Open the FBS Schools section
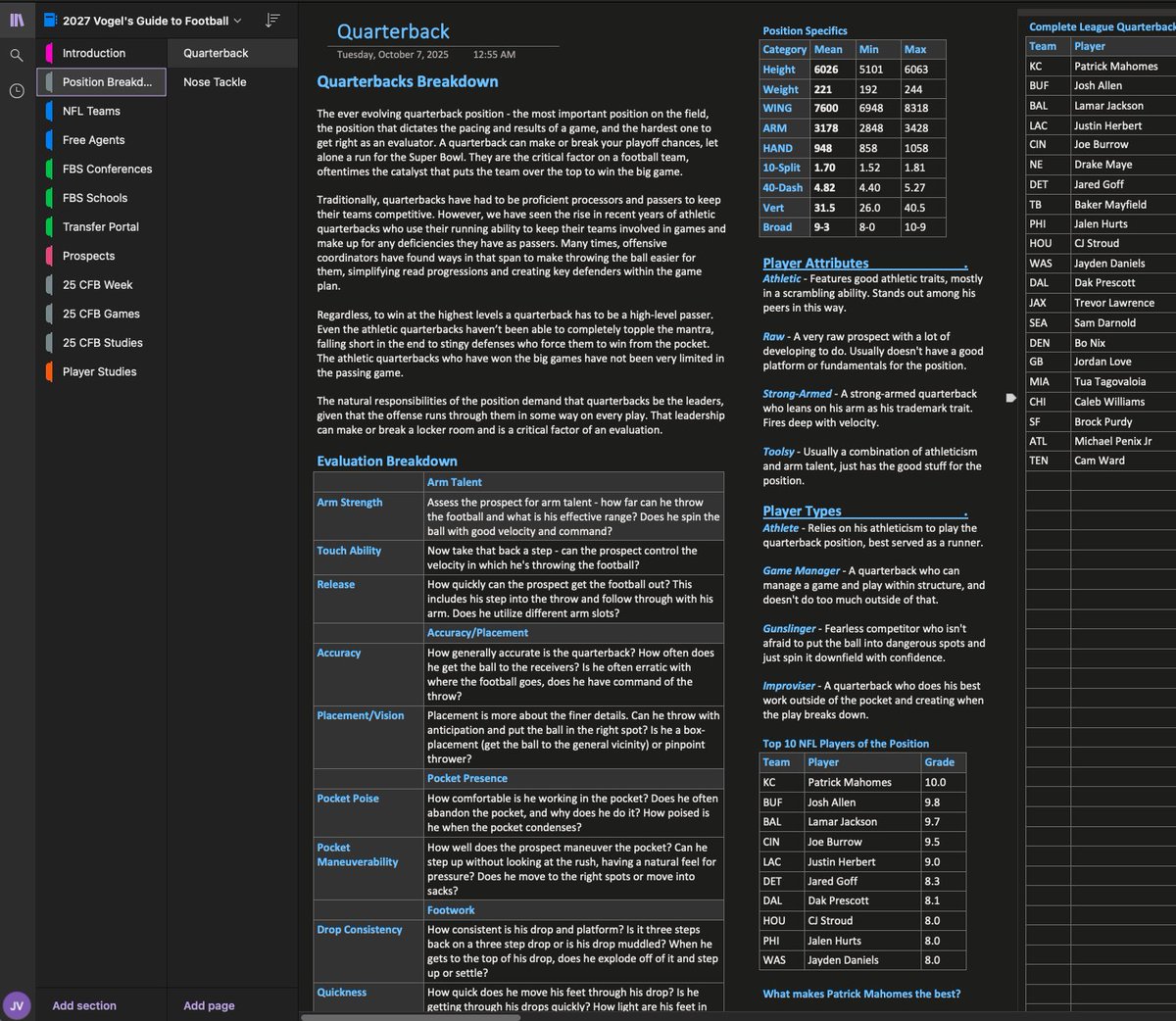1176x1021 pixels. [x=102, y=198]
